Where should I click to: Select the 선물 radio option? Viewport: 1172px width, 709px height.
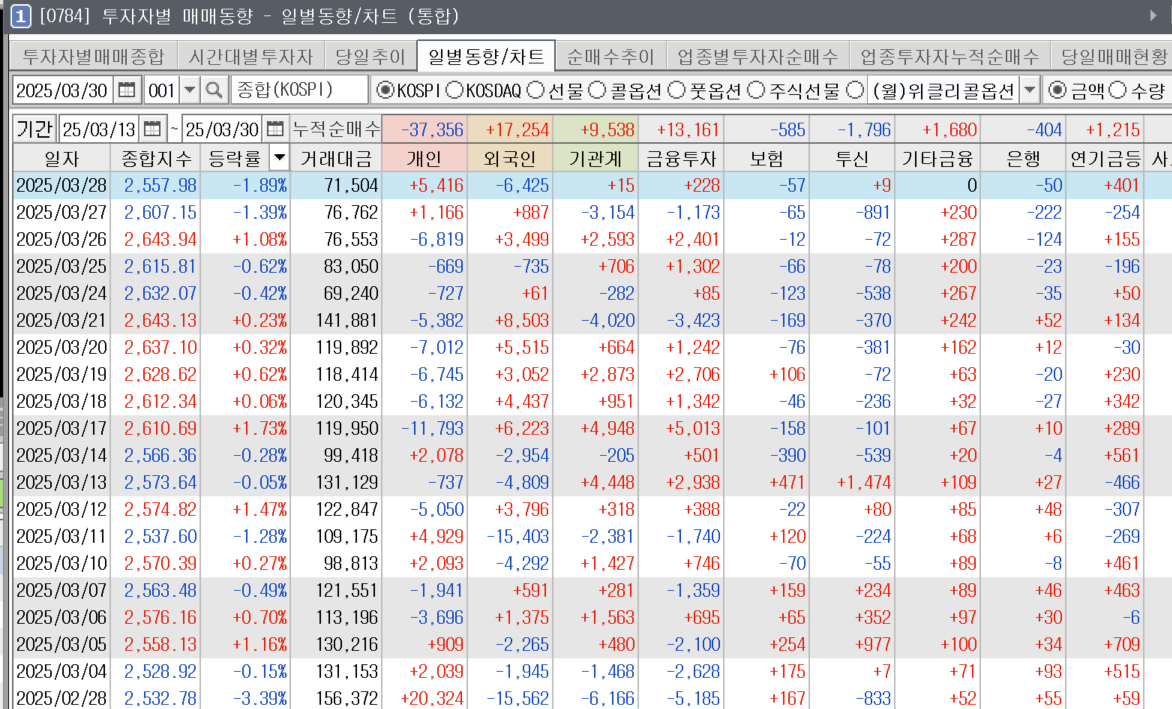click(x=536, y=91)
